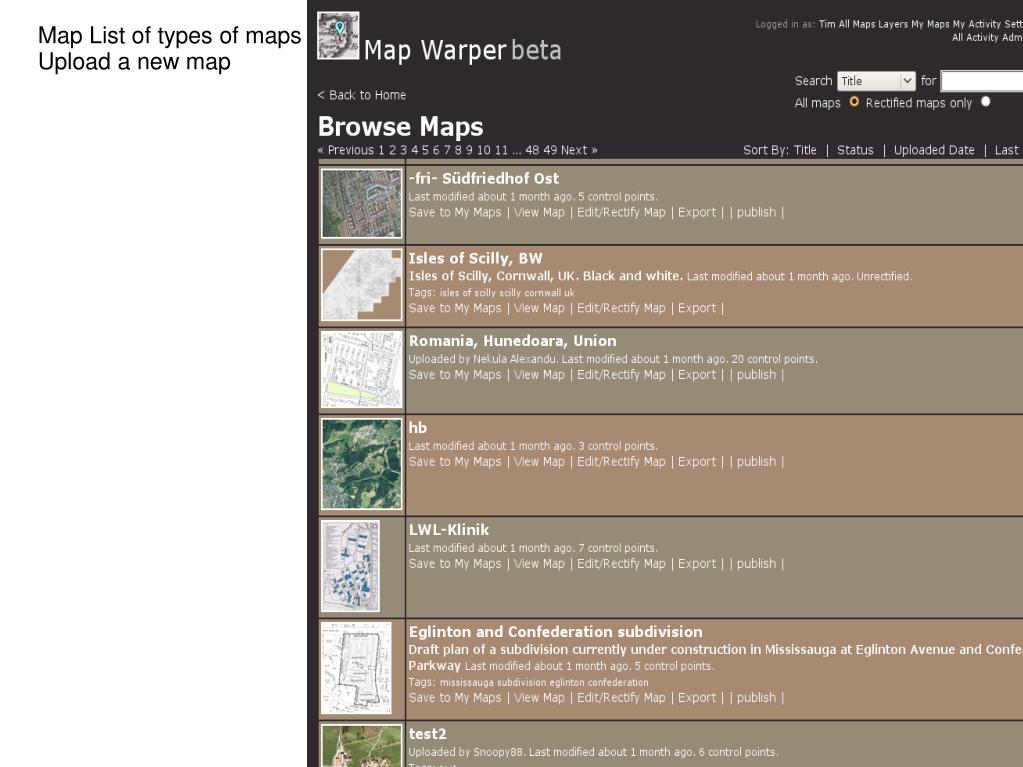Export the Isles of Scilly map
The image size is (1023, 767).
point(697,308)
